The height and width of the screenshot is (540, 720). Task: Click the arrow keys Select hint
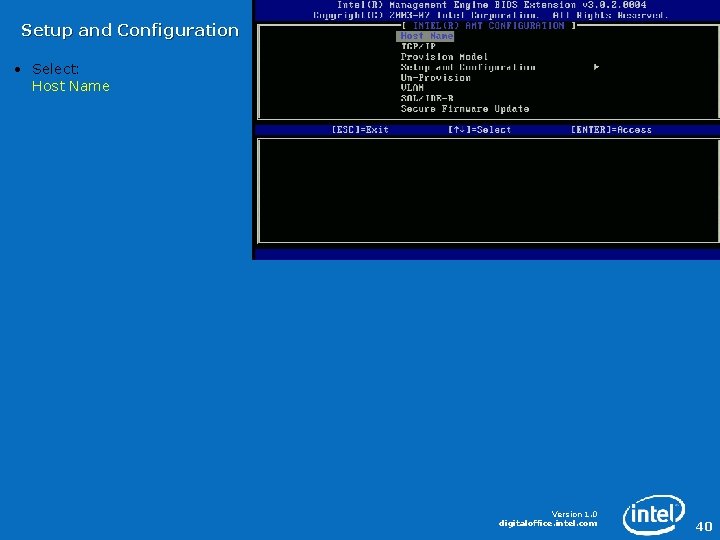tap(479, 130)
